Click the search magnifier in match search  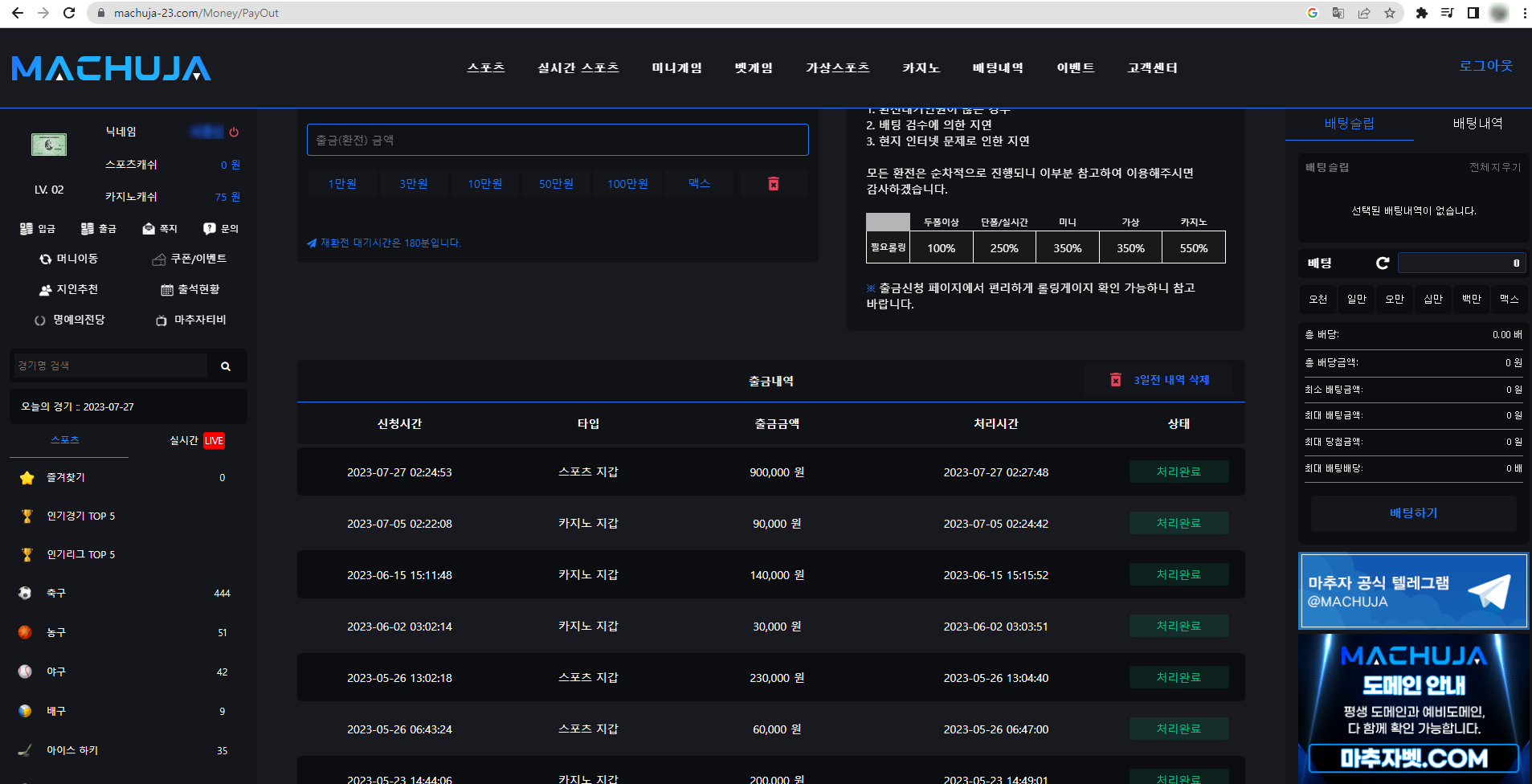tap(225, 365)
